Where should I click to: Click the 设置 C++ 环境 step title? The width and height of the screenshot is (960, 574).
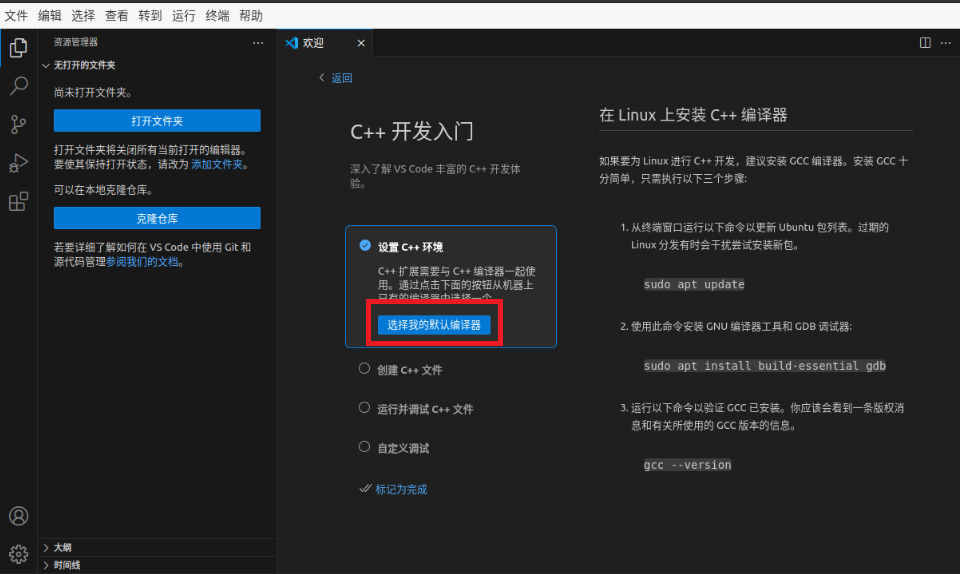410,247
